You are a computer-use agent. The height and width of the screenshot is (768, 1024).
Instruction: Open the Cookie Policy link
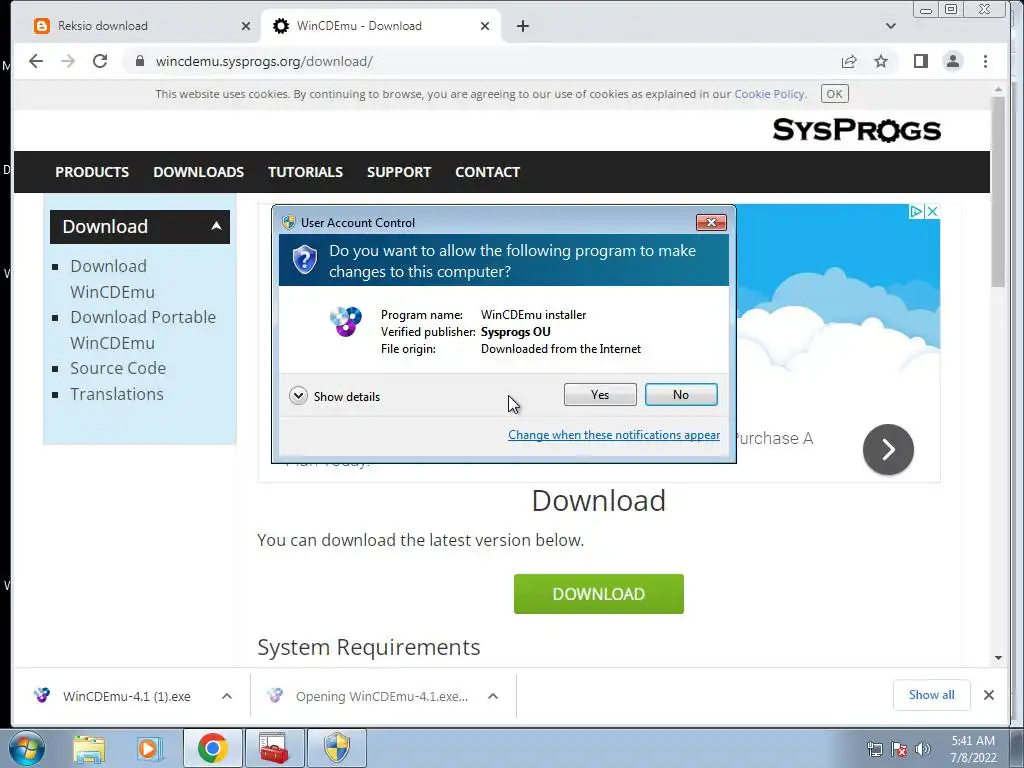pos(770,94)
